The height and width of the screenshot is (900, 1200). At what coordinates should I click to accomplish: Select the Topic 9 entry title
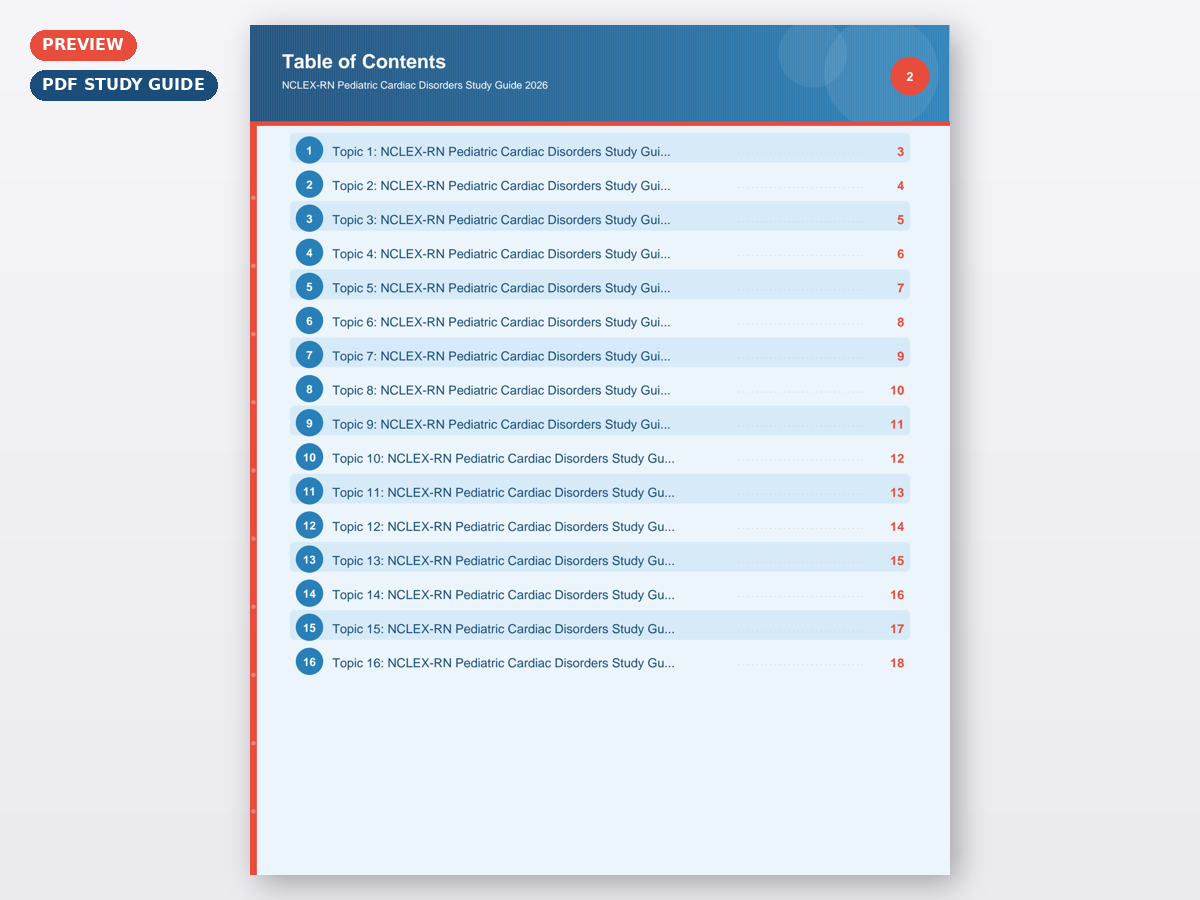point(501,424)
